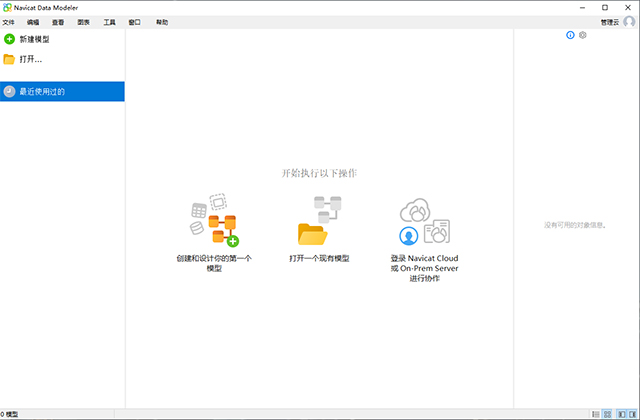Select the 最近使用过的 recent item
Image resolution: width=640 pixels, height=420 pixels.
point(62,91)
